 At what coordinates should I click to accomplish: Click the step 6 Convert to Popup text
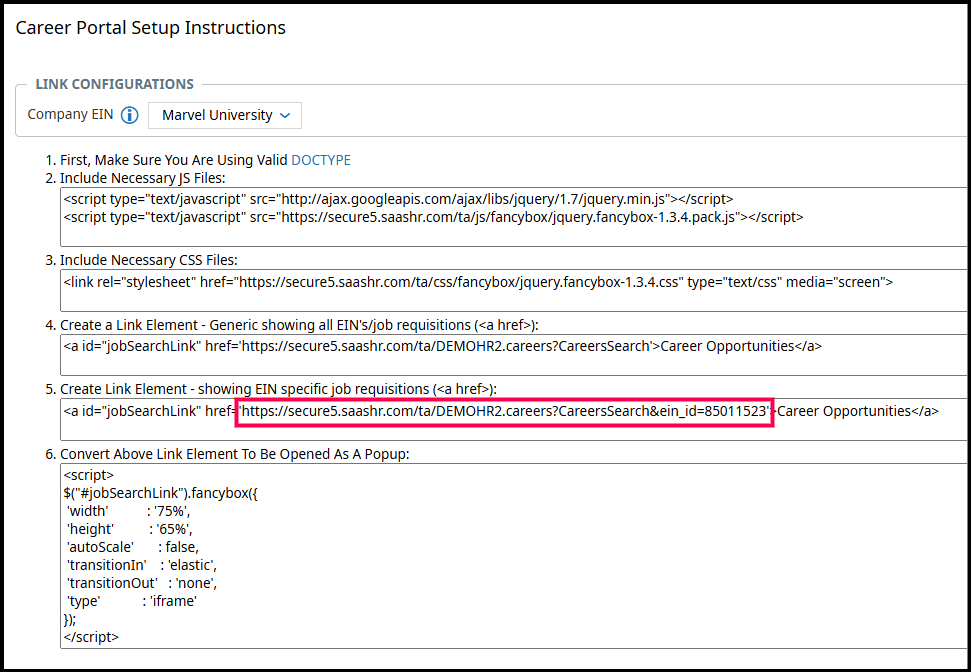pos(235,454)
